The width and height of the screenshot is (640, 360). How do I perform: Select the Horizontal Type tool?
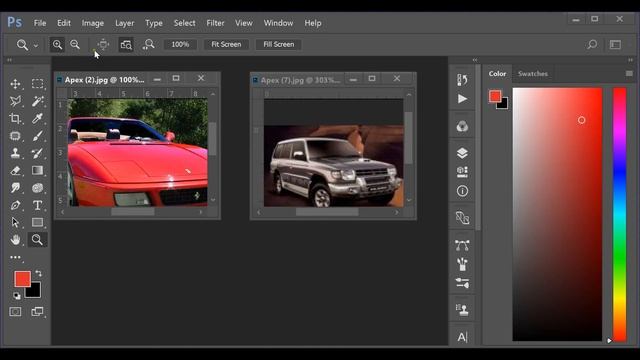click(x=38, y=205)
